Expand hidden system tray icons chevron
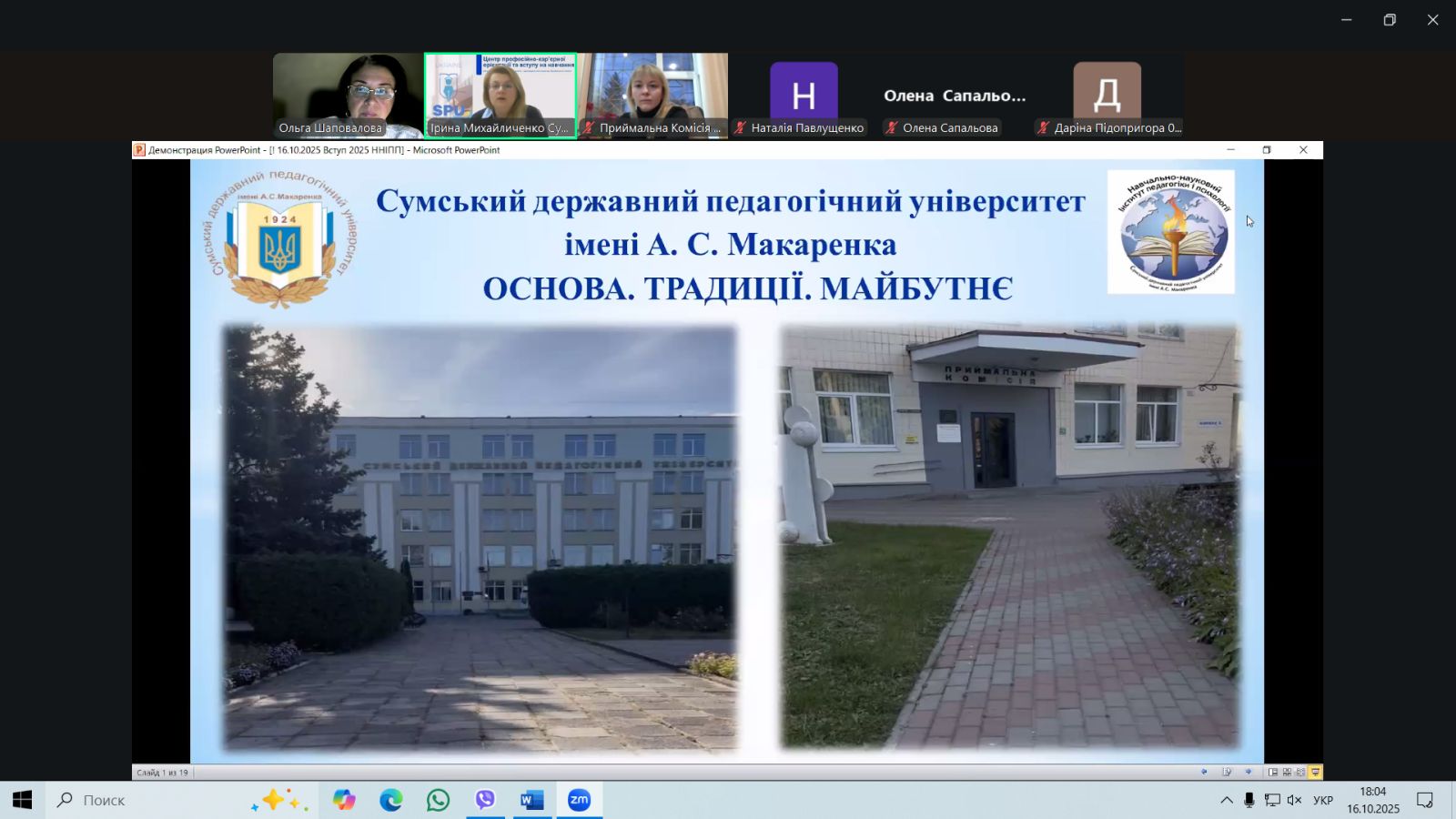 point(1227,801)
